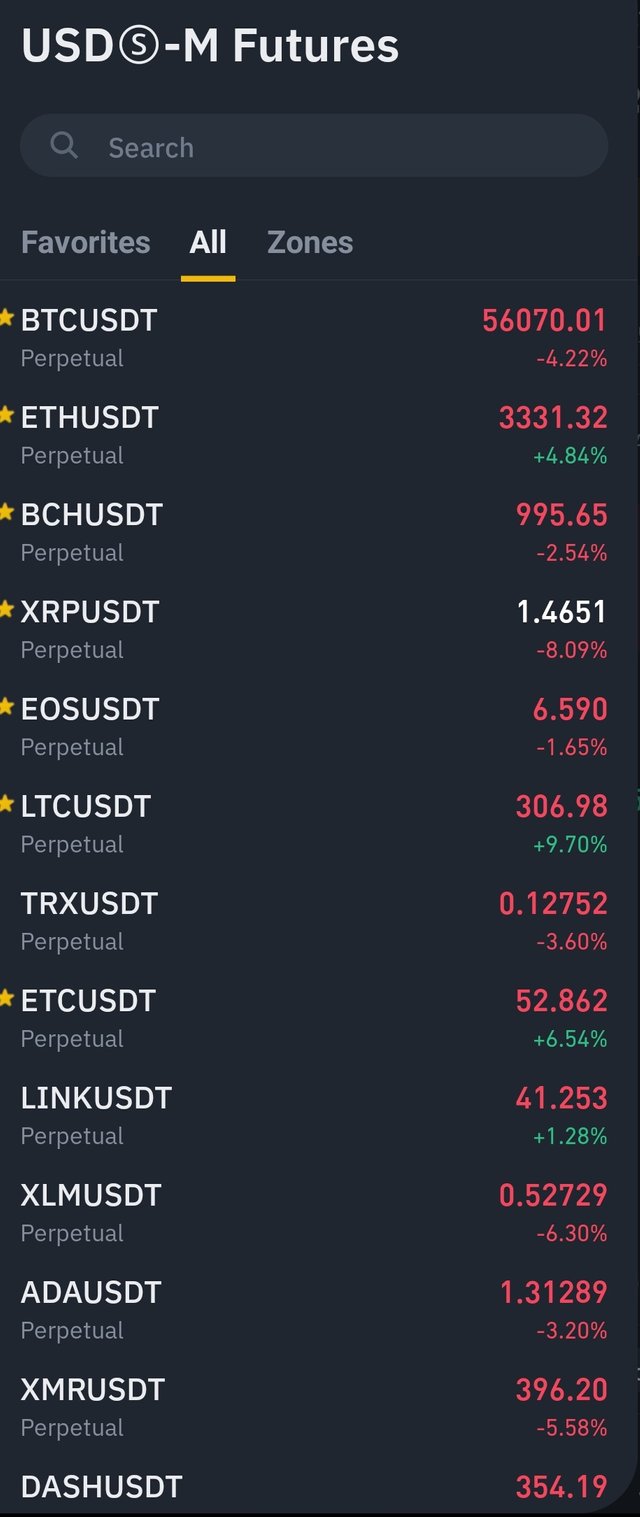This screenshot has width=640, height=1517.
Task: Click LTCUSDT +9.70% change value
Action: (570, 845)
